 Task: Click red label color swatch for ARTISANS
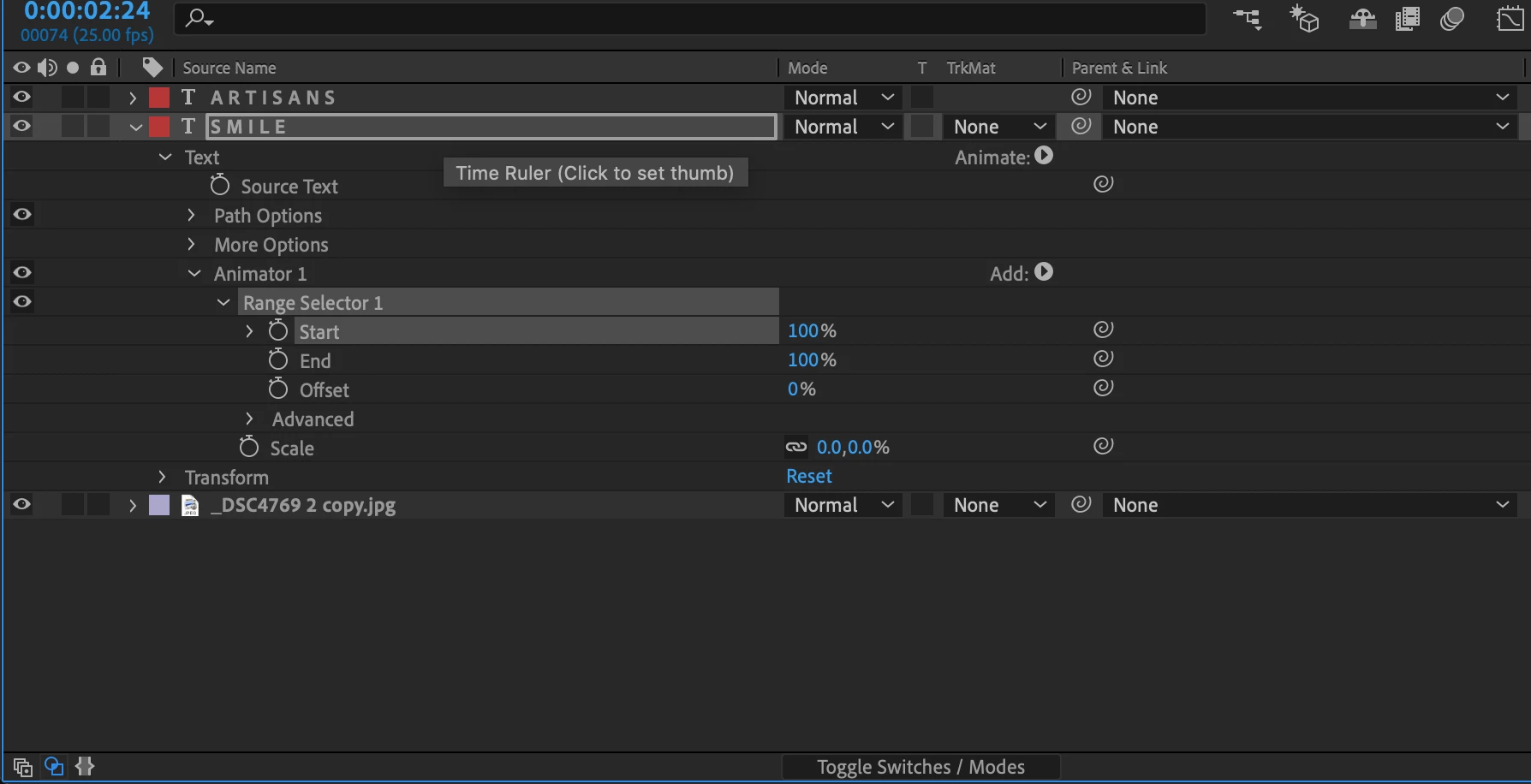159,98
